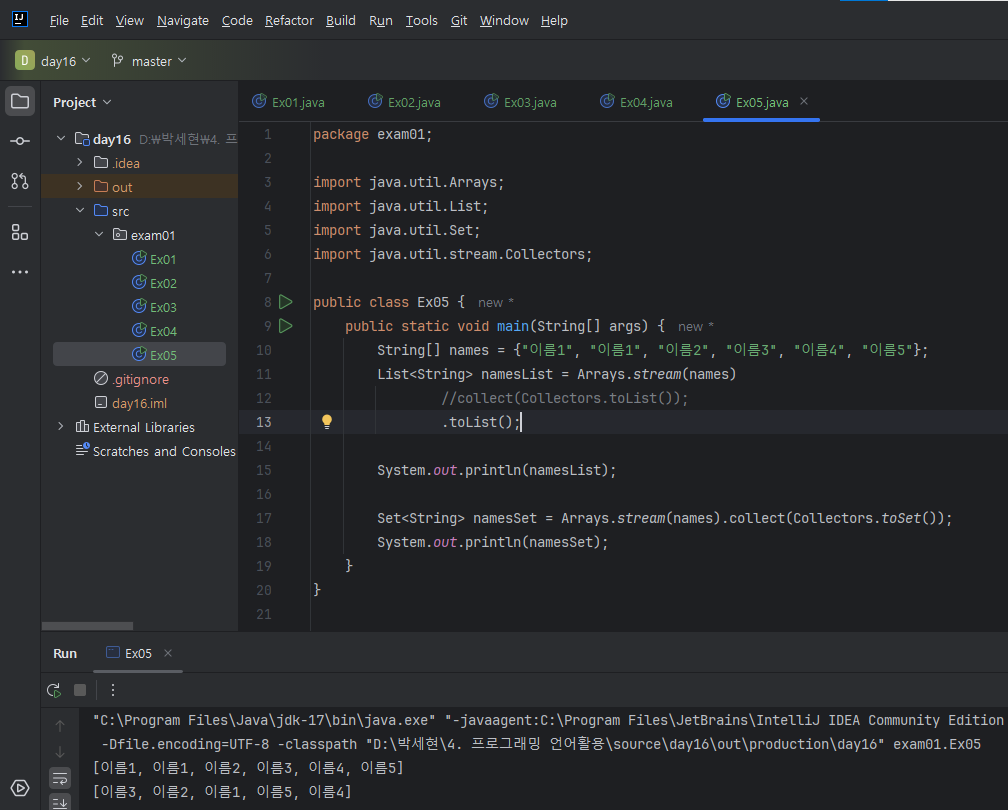Switch to the Ex03.java tab

pyautogui.click(x=529, y=102)
